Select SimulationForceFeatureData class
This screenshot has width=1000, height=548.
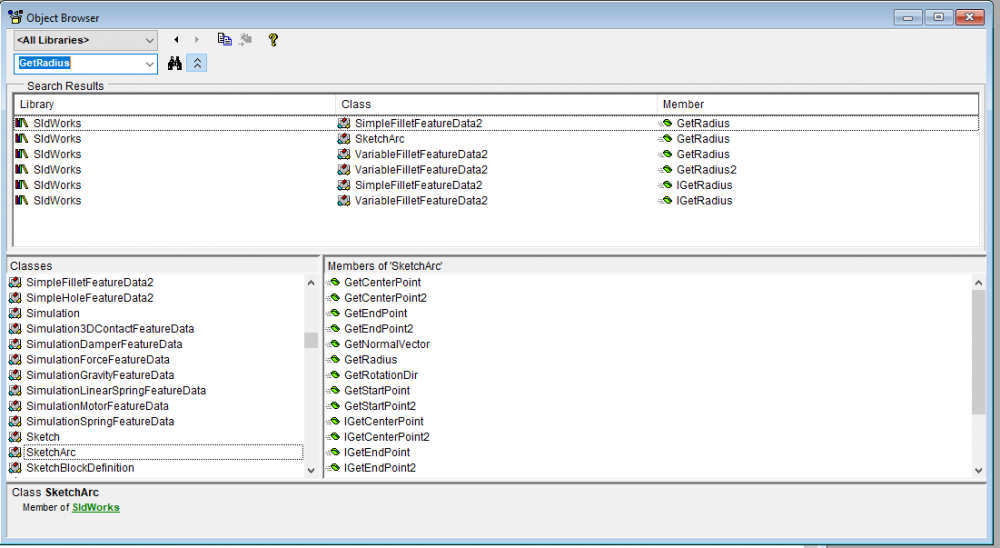(x=98, y=359)
